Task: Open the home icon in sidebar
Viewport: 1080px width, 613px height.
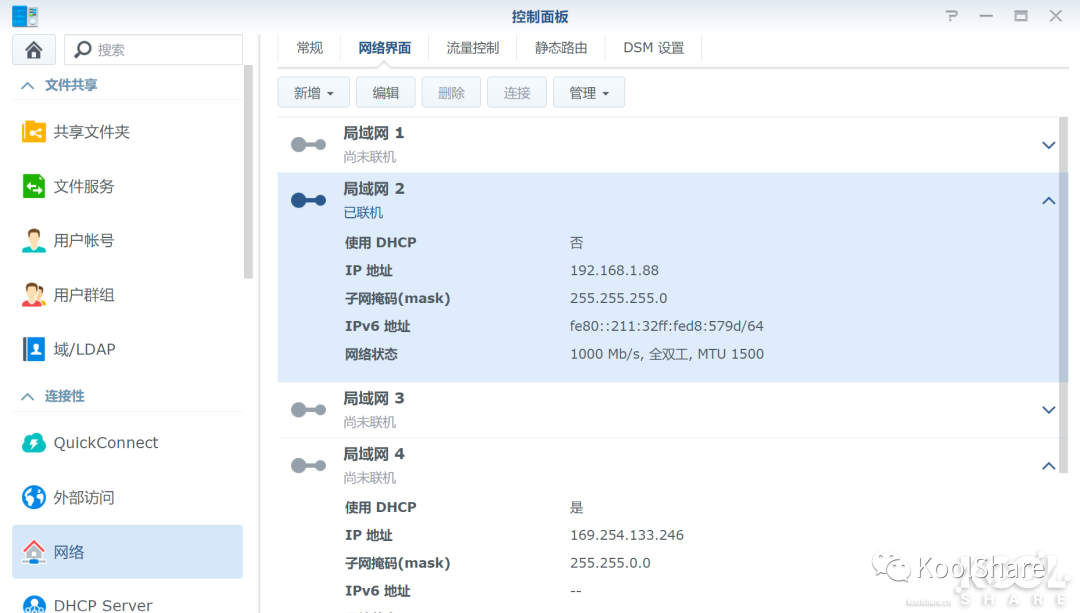Action: [x=34, y=50]
